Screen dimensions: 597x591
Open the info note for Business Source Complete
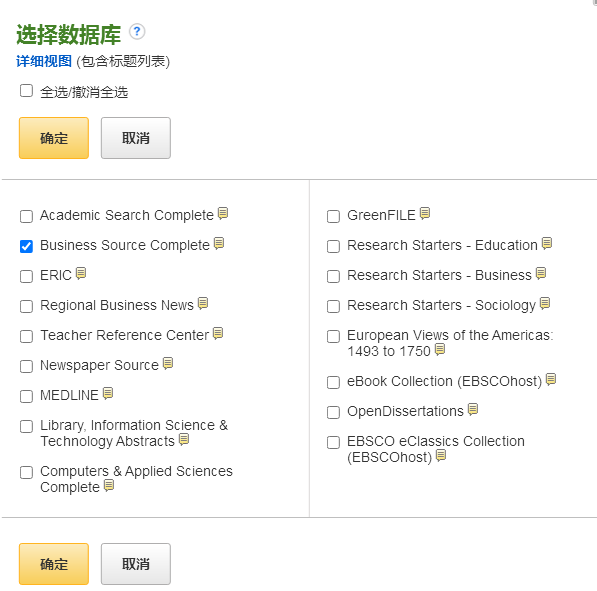click(219, 243)
